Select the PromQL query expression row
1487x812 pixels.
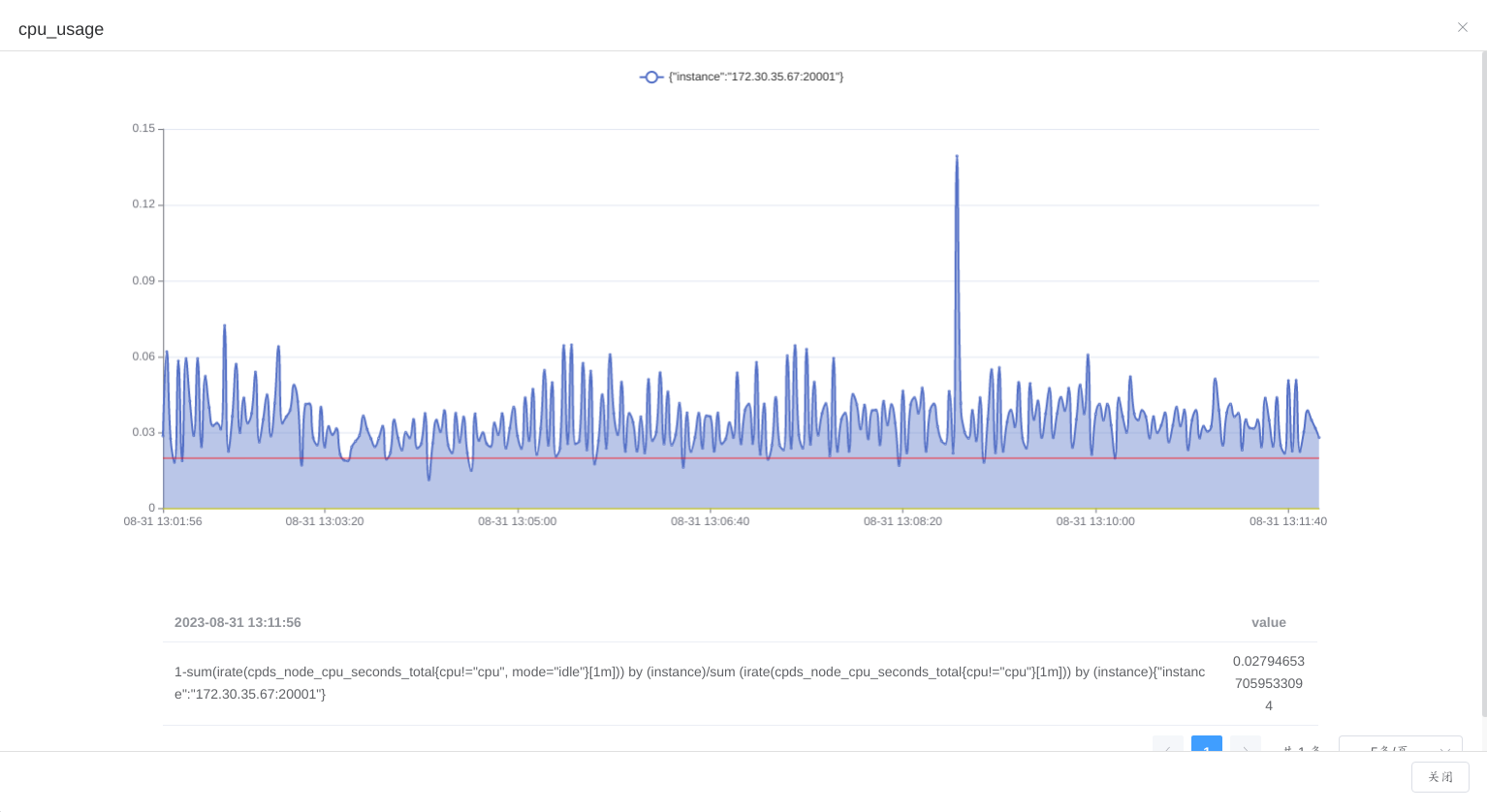tap(688, 683)
